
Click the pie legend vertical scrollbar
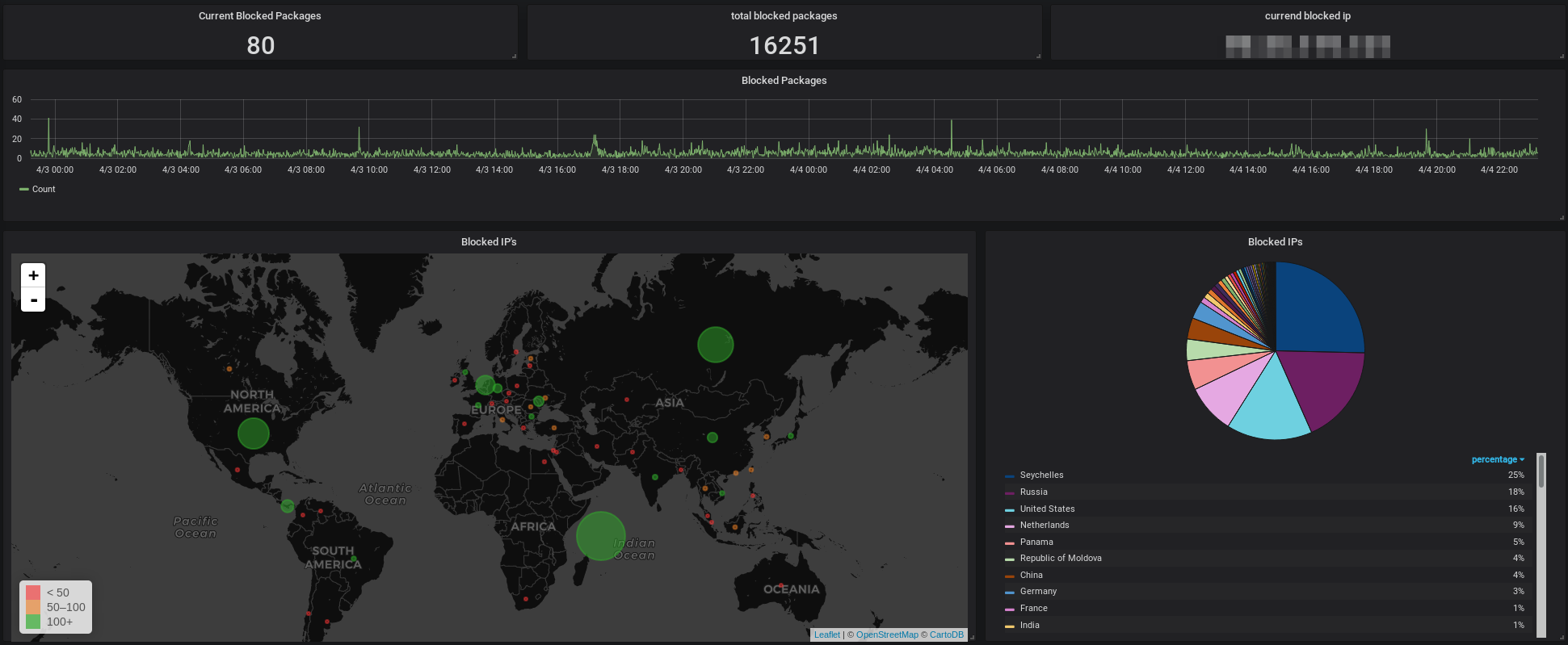1541,471
